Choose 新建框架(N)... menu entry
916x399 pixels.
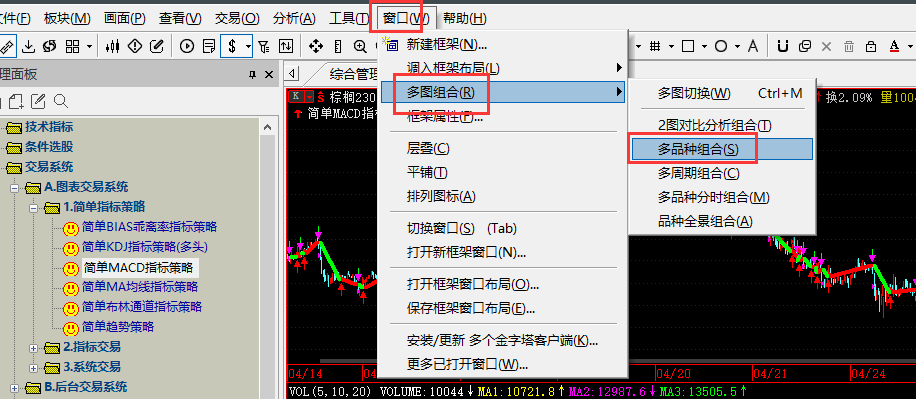(502, 44)
